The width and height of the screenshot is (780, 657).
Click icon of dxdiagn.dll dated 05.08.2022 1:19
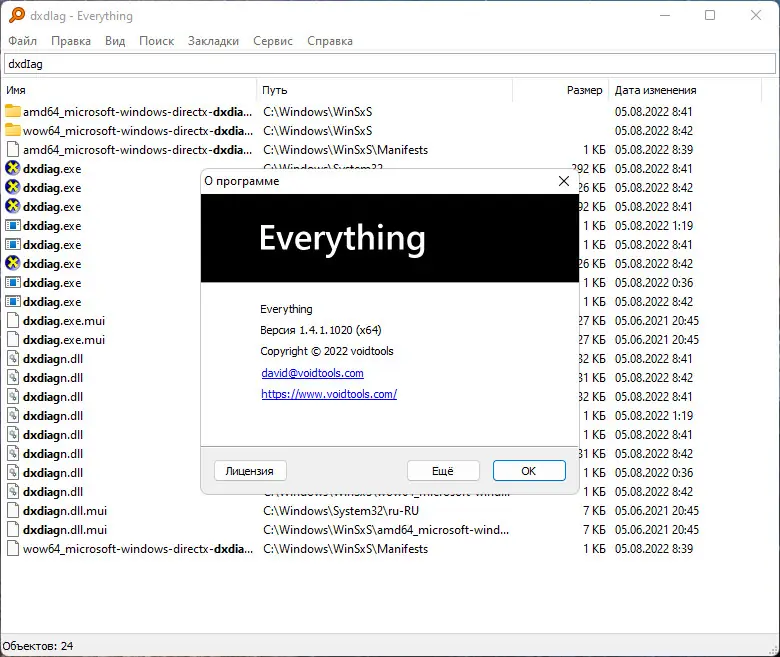tap(13, 415)
